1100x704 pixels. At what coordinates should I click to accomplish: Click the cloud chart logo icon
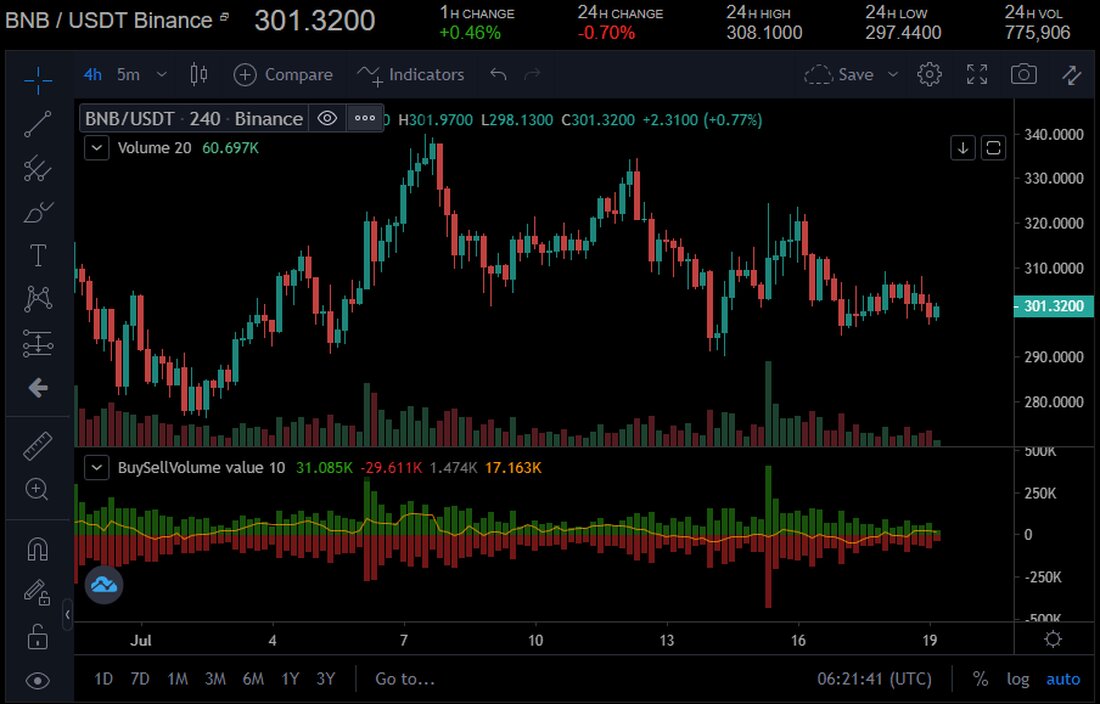[x=104, y=584]
